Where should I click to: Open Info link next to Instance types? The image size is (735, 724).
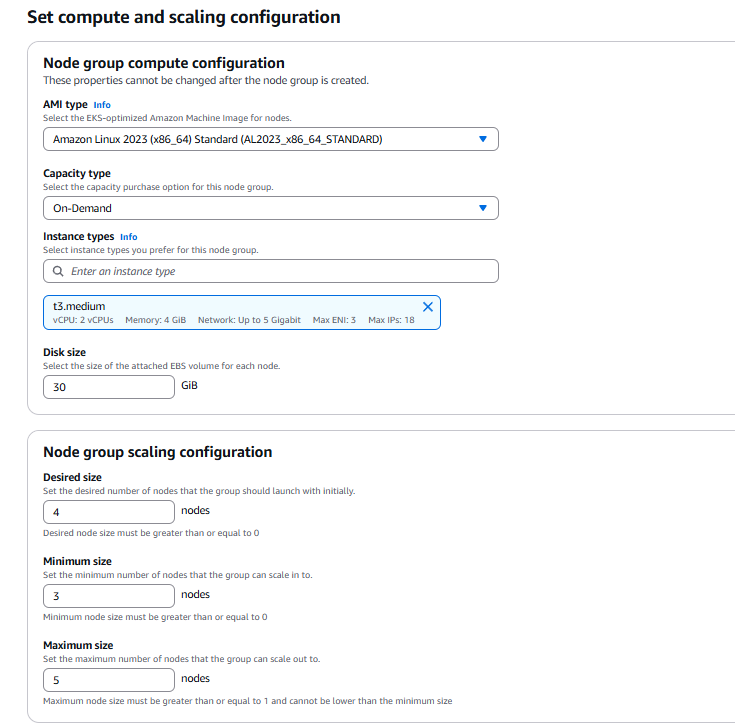[128, 237]
